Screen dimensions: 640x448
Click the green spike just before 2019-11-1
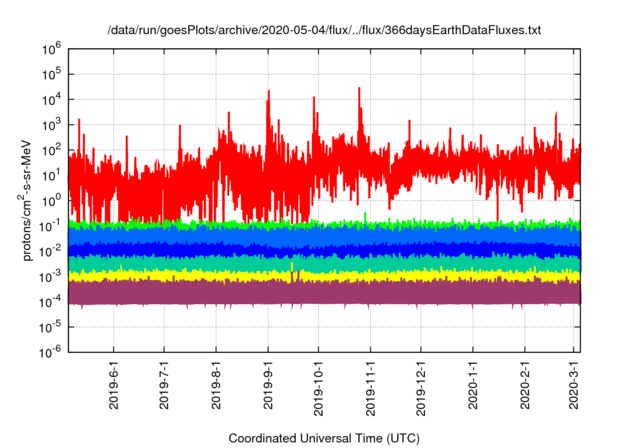[365, 216]
